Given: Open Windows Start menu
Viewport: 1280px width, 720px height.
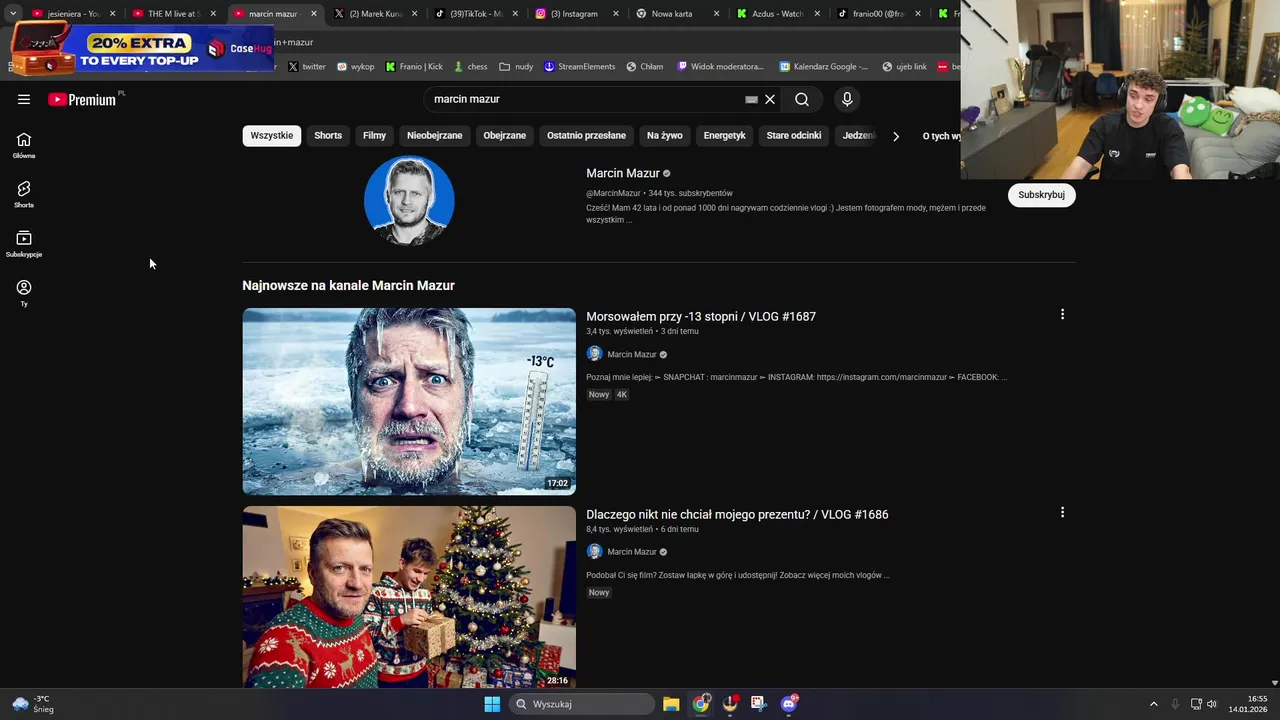Looking at the screenshot, I should [x=492, y=704].
